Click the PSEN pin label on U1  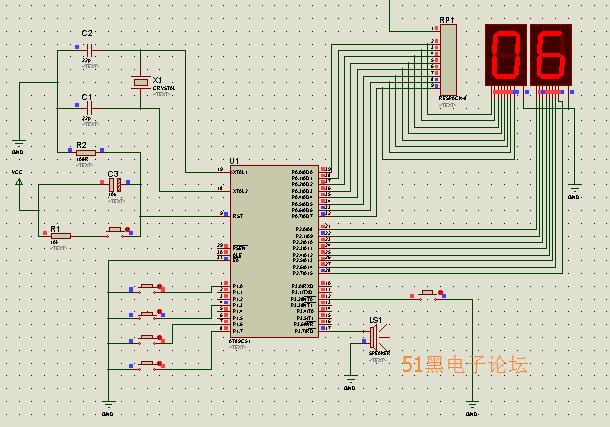tap(239, 247)
